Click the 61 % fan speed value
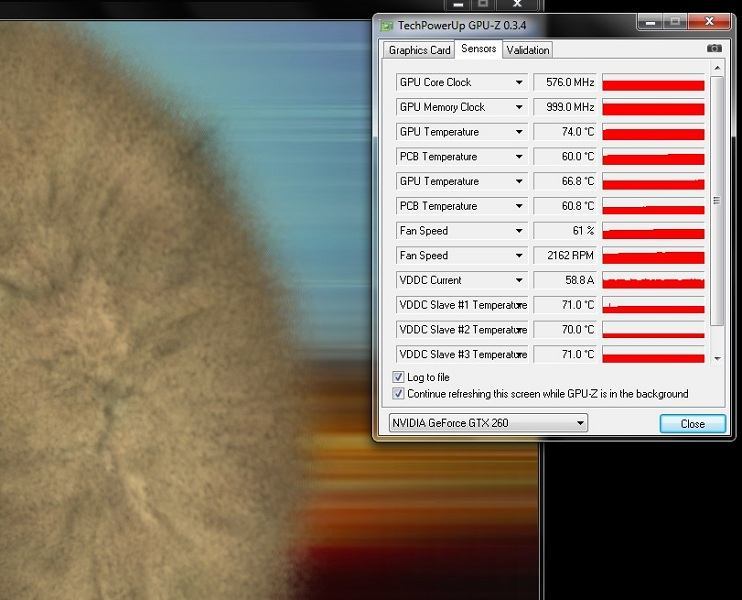Screen dimensions: 742x600 pyautogui.click(x=565, y=231)
